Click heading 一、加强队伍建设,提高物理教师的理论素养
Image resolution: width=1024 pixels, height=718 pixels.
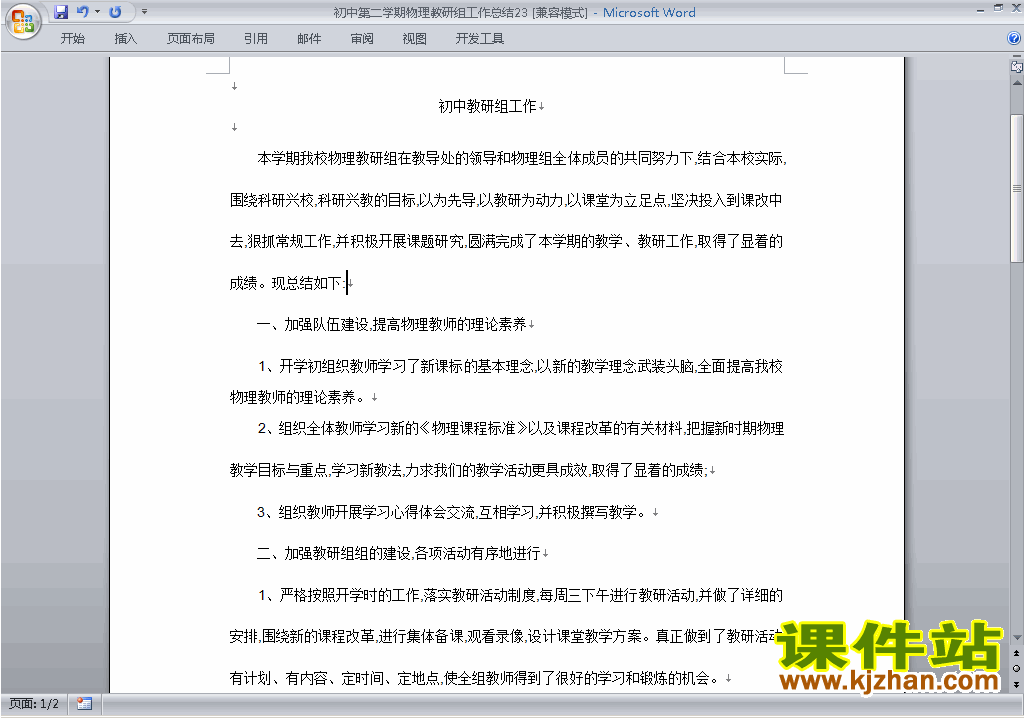[x=392, y=325]
